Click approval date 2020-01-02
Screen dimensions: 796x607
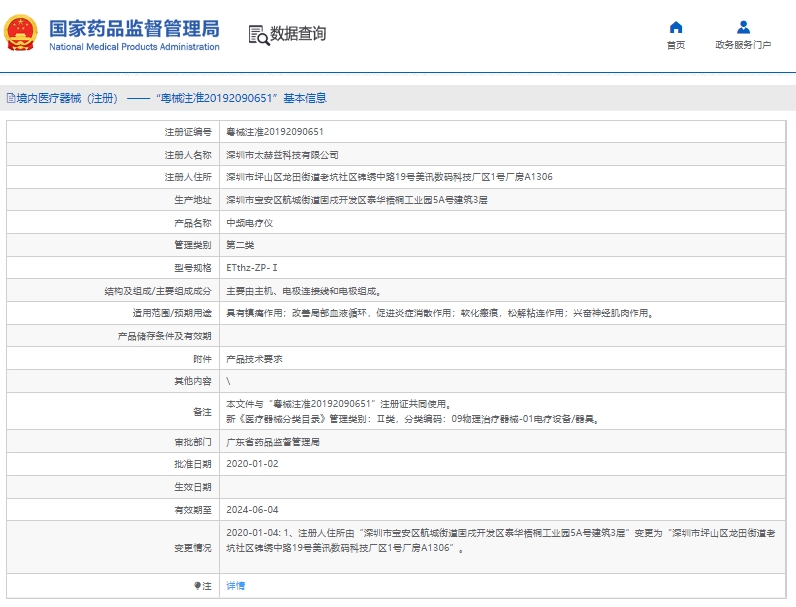tap(252, 464)
